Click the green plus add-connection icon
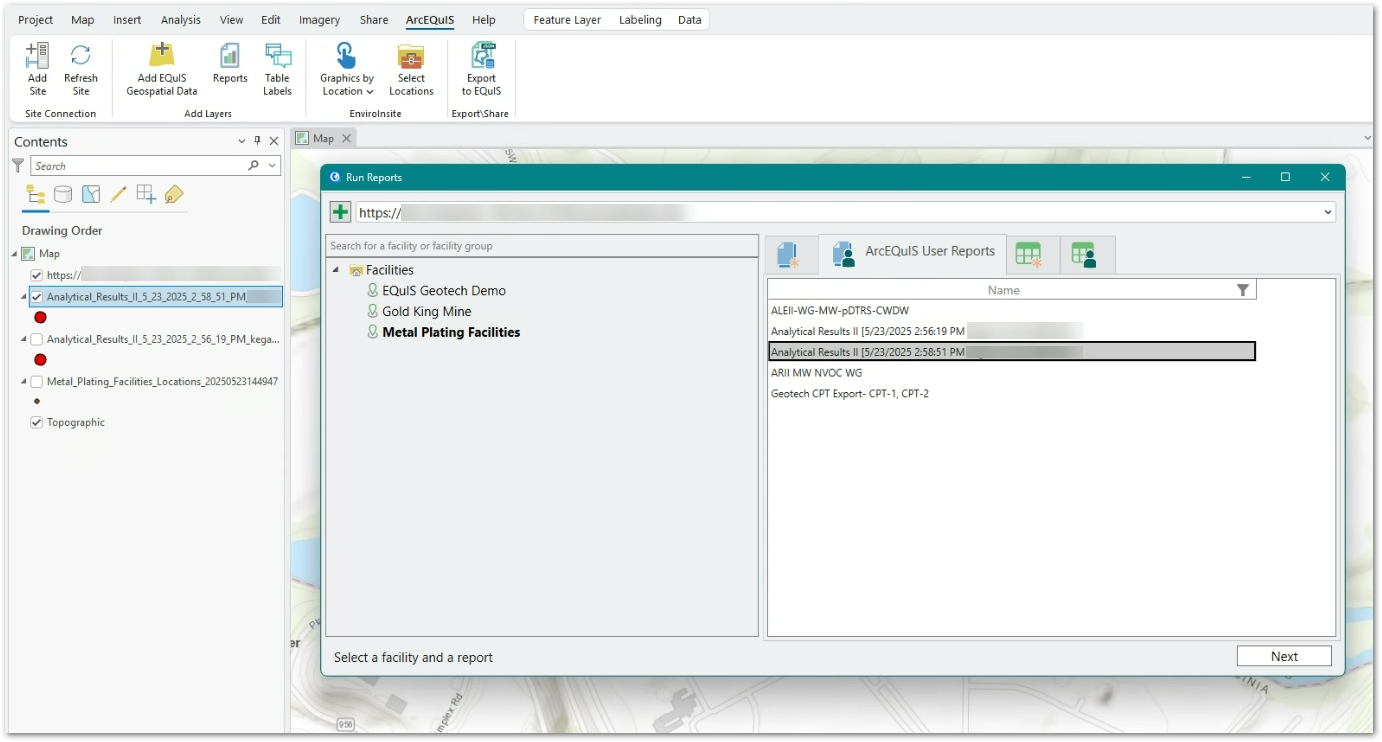Screen dimensions: 1382x742 340,212
